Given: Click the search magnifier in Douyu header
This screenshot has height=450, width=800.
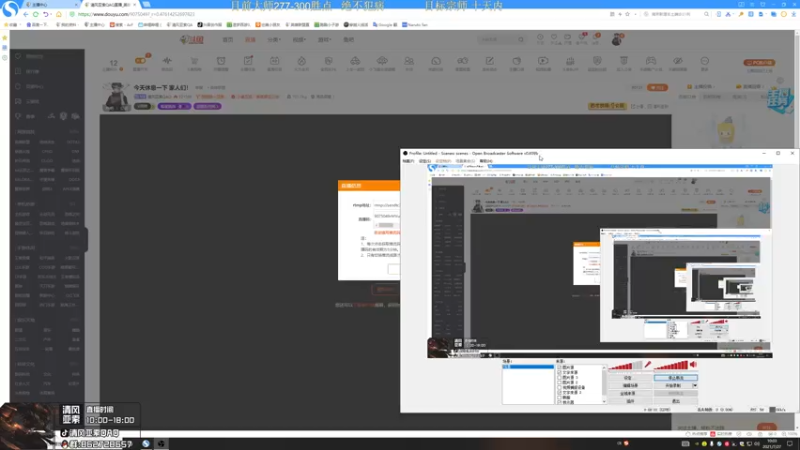Looking at the screenshot, I should tap(521, 39).
